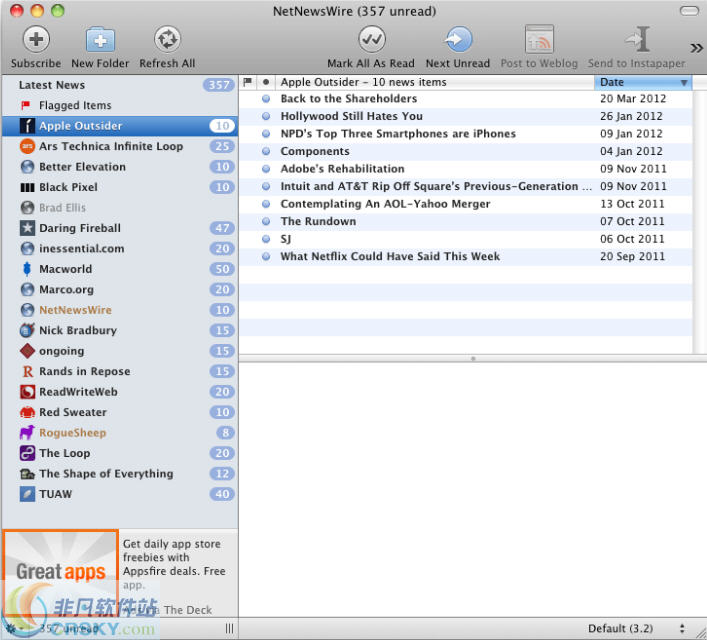The image size is (707, 640).
Task: Click the 50 unread badge for Macworld
Action: [222, 269]
